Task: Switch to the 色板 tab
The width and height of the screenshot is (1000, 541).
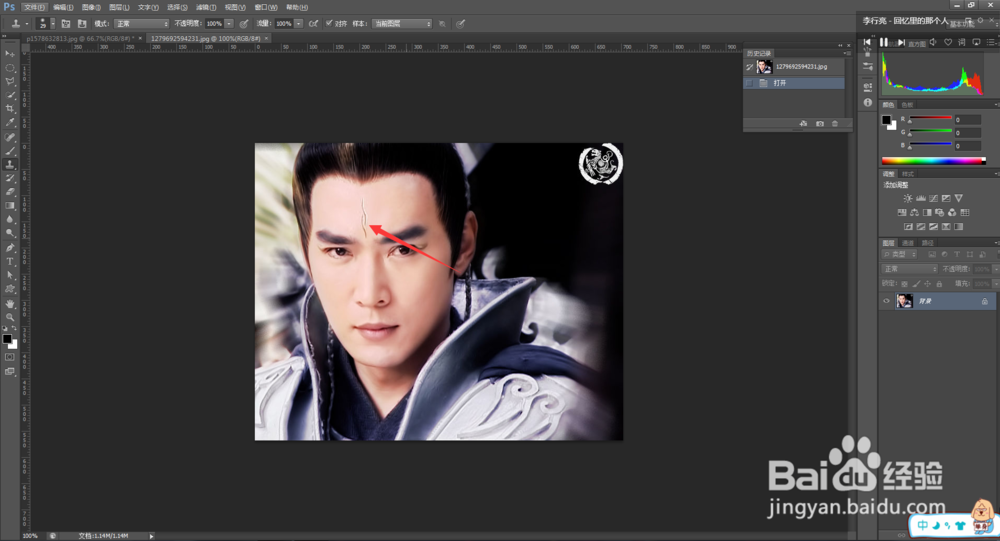Action: [907, 105]
